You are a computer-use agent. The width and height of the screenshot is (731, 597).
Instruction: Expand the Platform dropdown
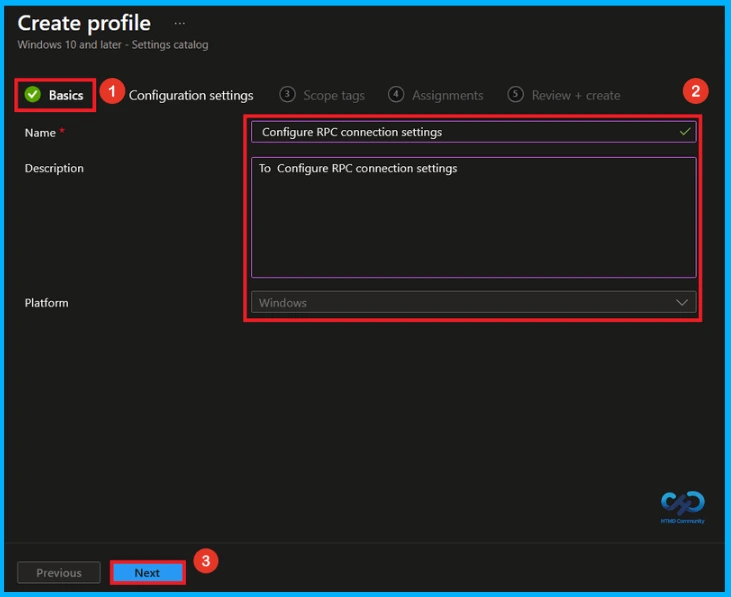coord(474,302)
